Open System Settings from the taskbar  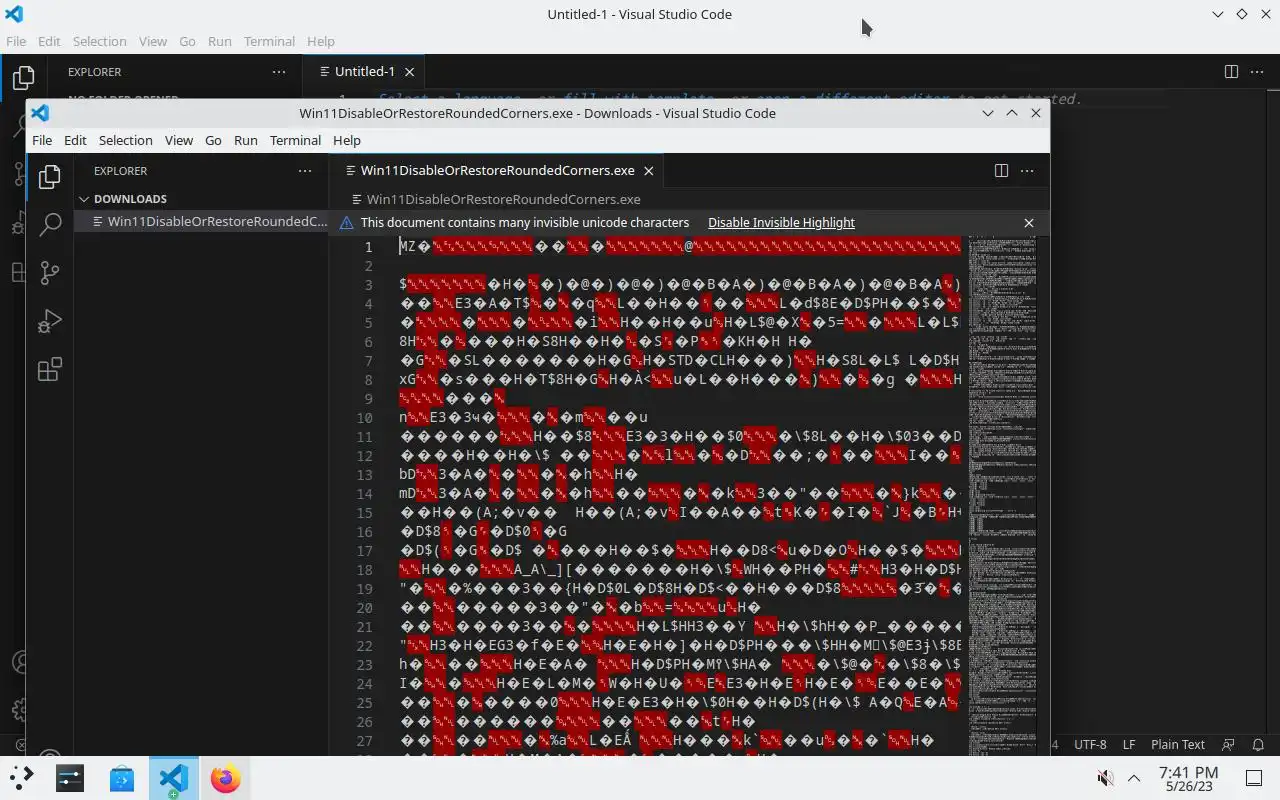[x=70, y=777]
